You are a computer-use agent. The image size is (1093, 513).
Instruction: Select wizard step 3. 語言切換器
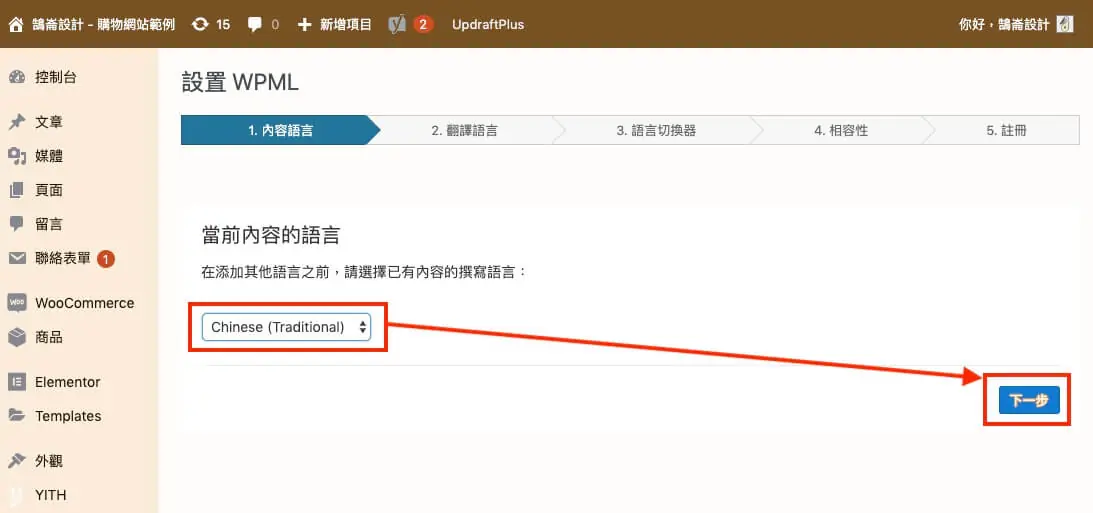(656, 130)
